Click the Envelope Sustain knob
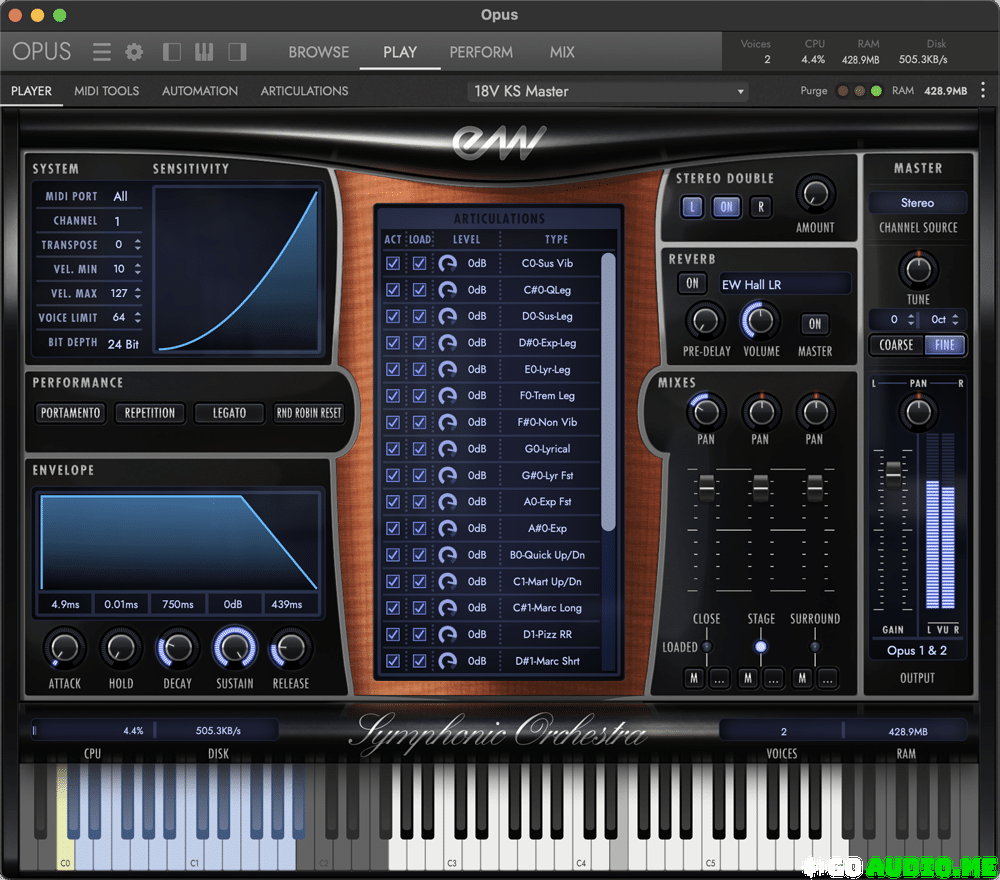This screenshot has height=880, width=1000. [235, 647]
